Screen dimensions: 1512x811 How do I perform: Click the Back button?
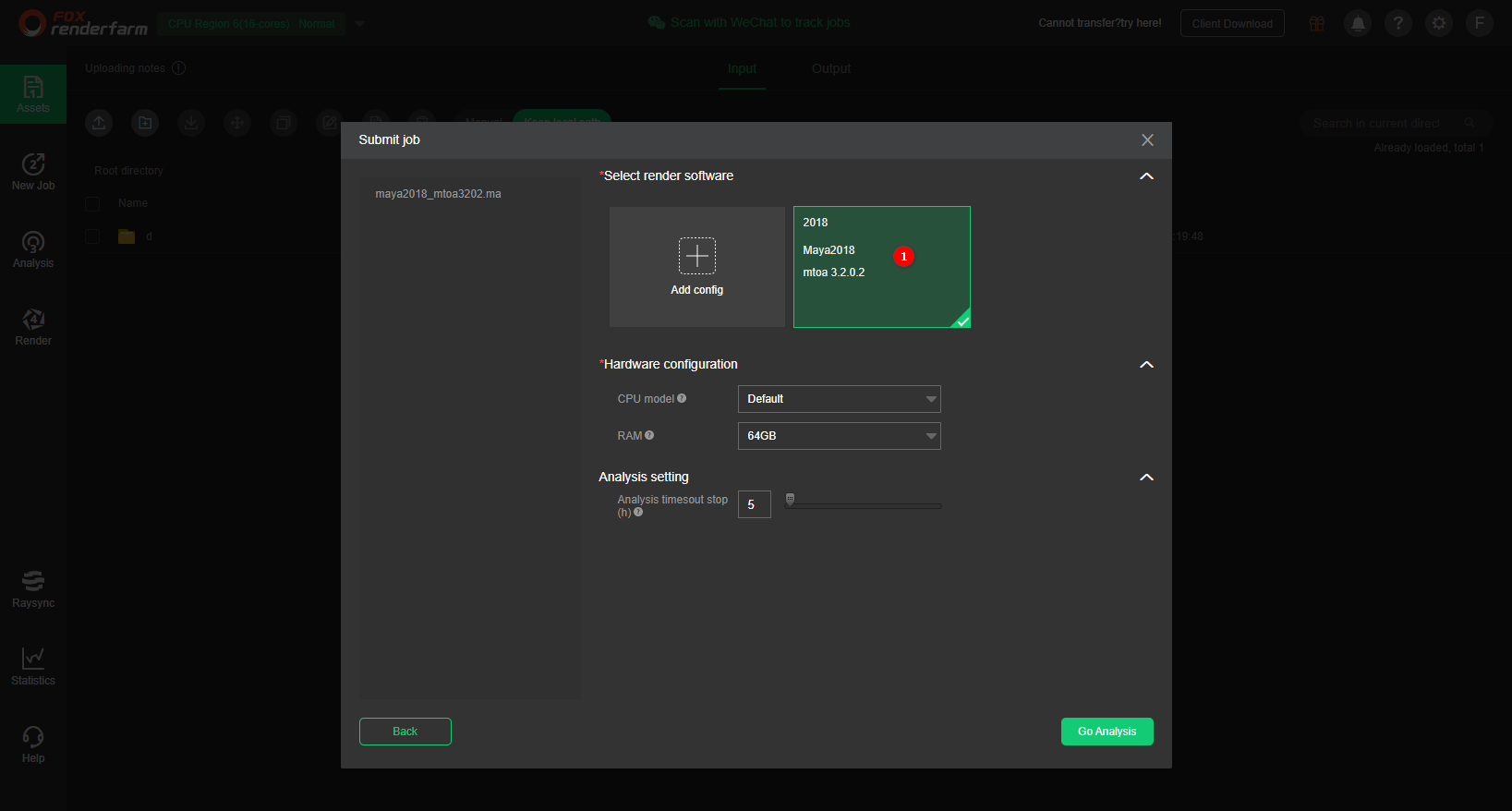click(405, 732)
